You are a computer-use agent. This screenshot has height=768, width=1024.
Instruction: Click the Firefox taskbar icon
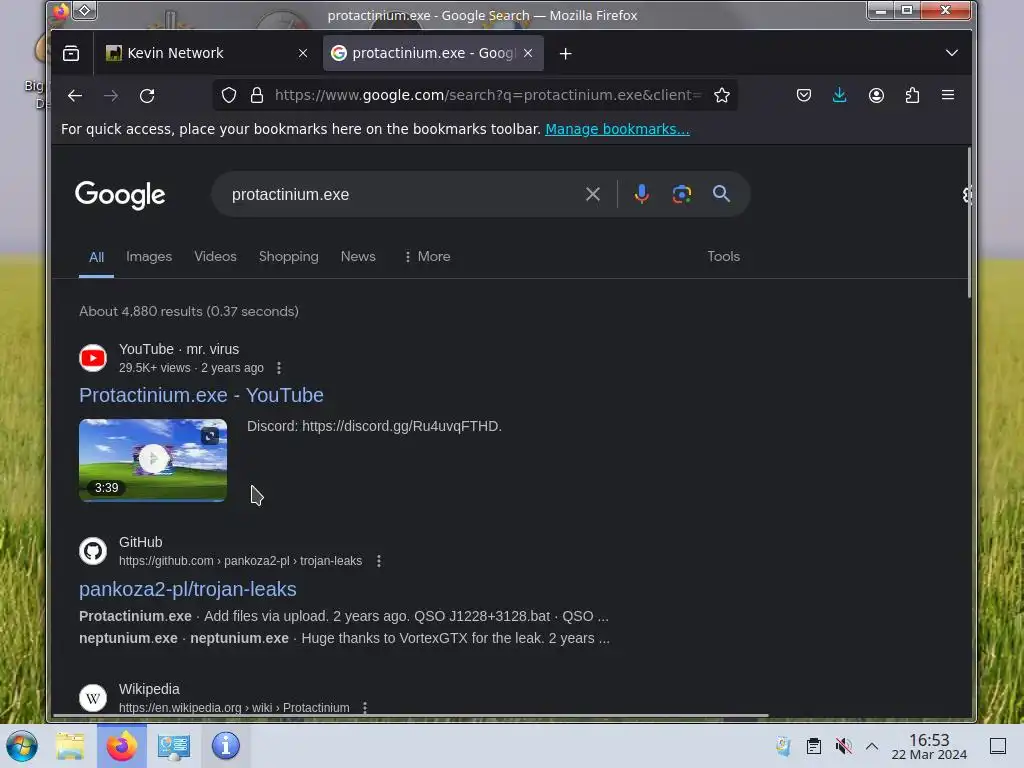(122, 746)
